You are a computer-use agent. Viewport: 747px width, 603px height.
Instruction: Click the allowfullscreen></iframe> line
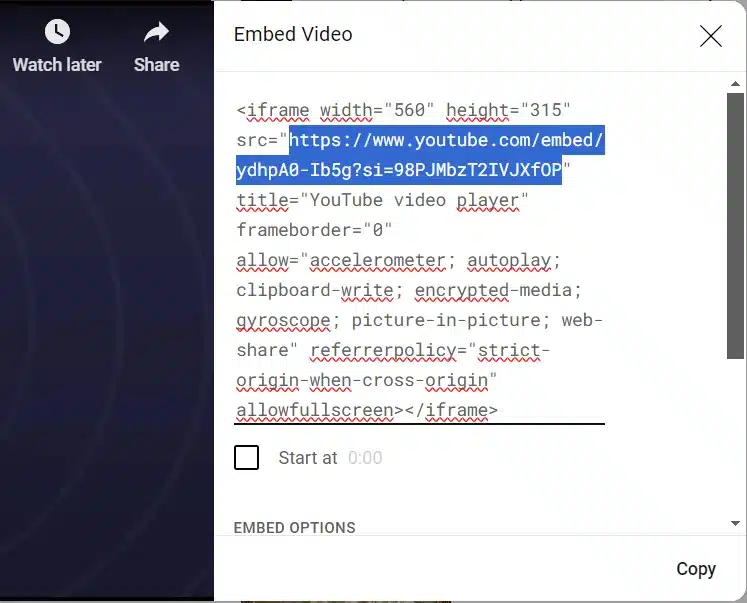[x=367, y=410]
